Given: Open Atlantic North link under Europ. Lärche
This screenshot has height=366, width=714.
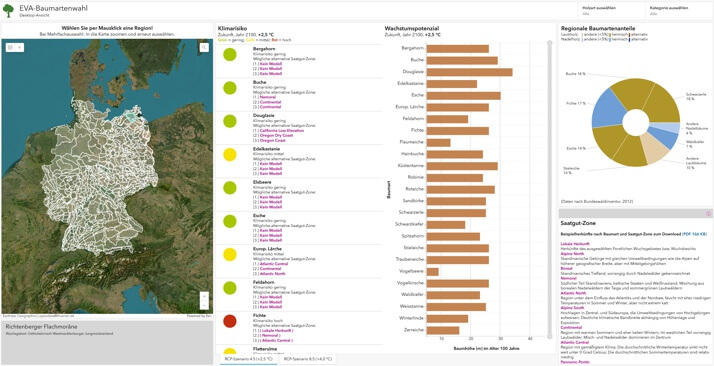Looking at the screenshot, I should coord(272,274).
